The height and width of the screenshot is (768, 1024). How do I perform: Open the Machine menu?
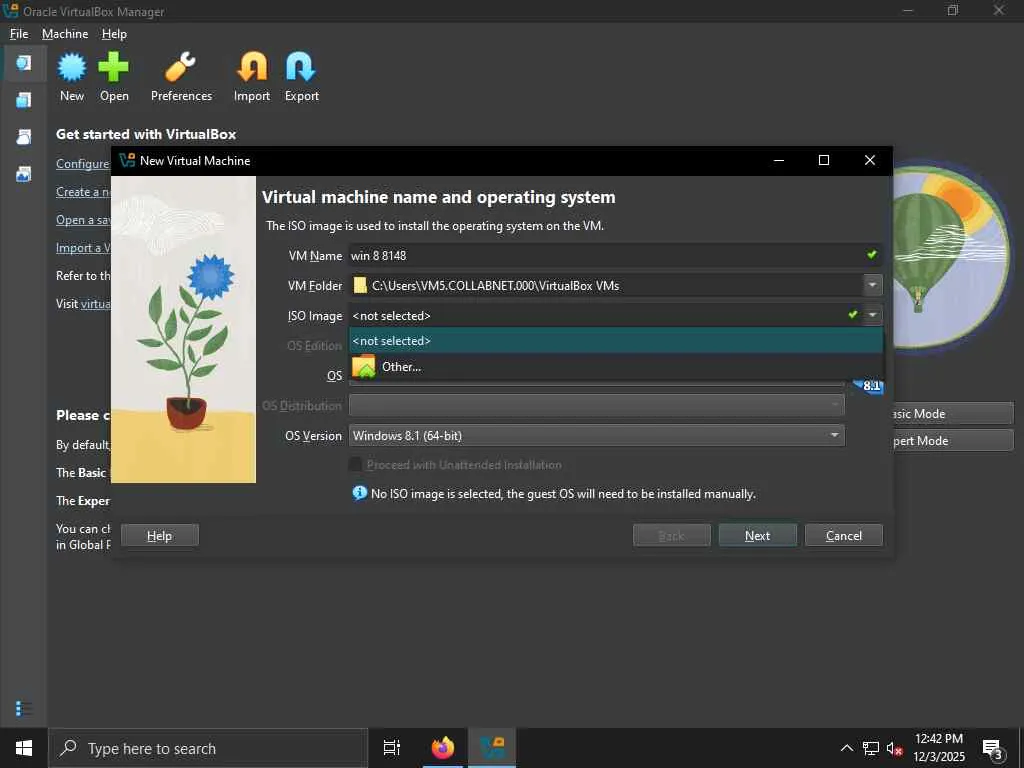pos(65,34)
